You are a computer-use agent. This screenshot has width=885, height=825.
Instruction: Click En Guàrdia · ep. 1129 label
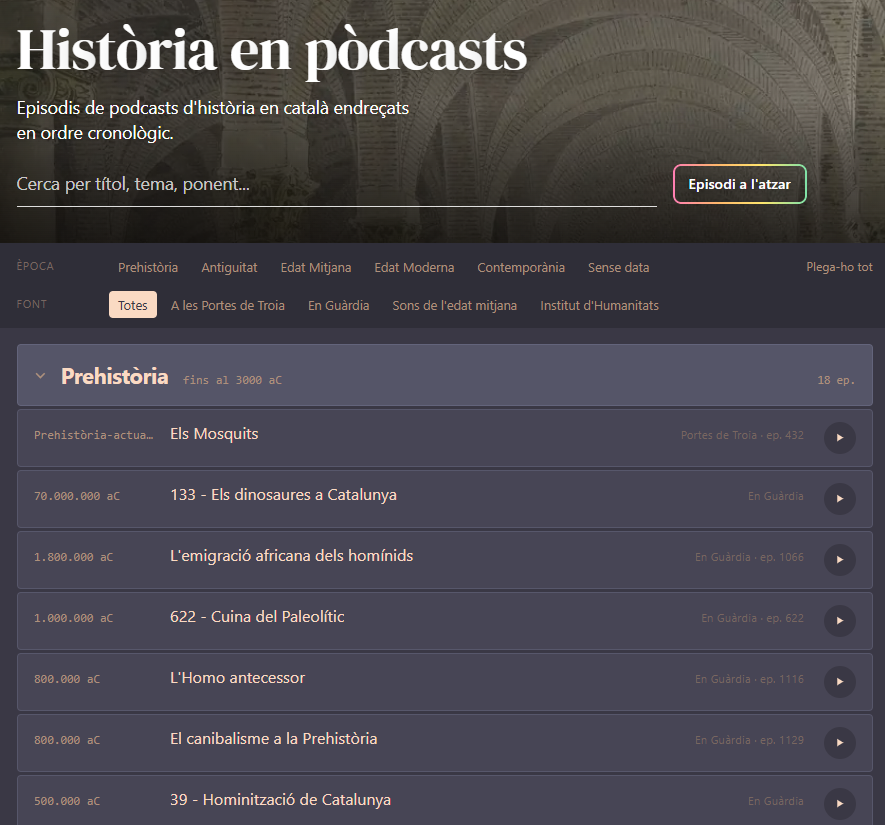pos(750,740)
